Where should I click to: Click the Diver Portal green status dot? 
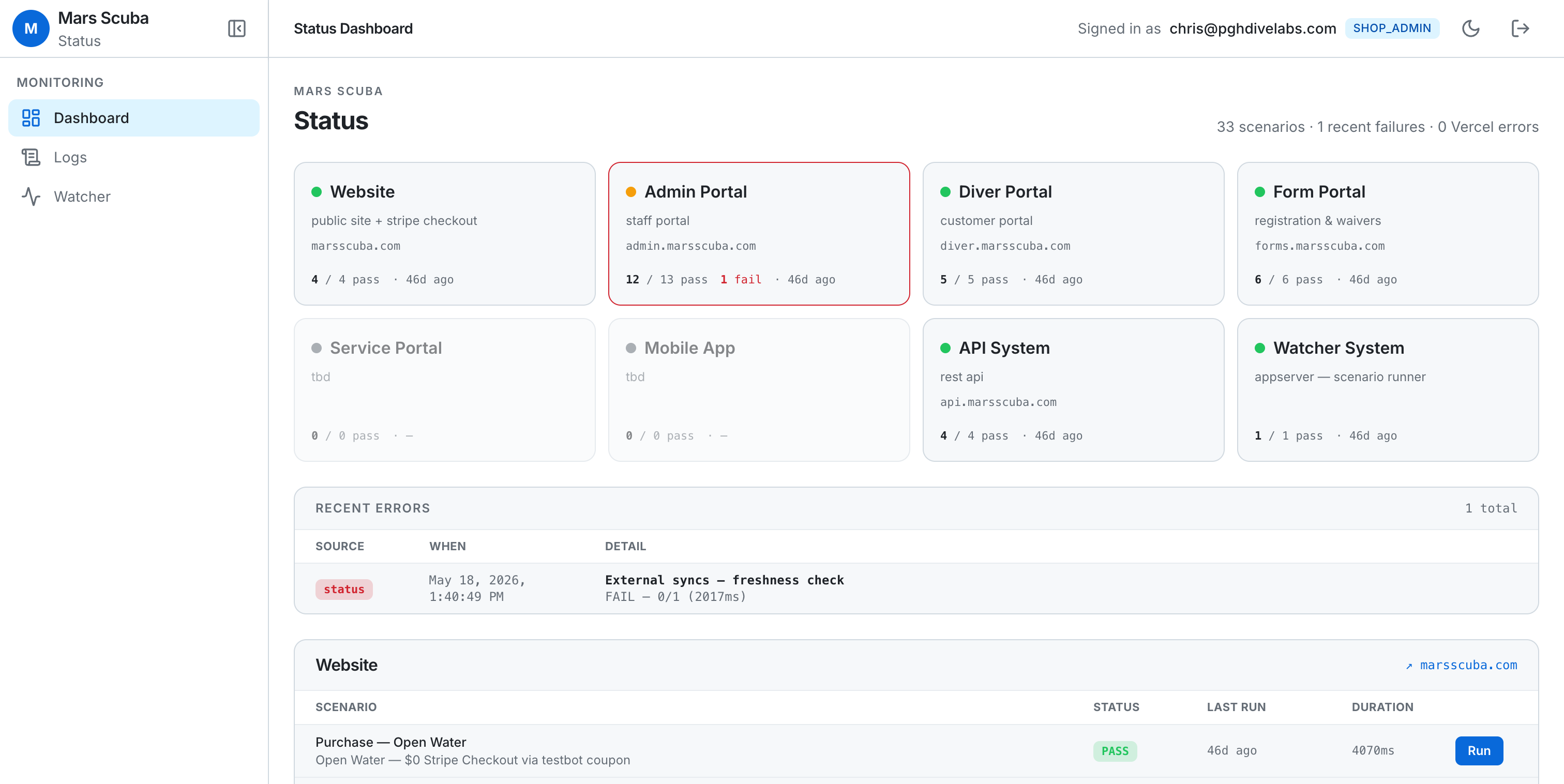[945, 192]
